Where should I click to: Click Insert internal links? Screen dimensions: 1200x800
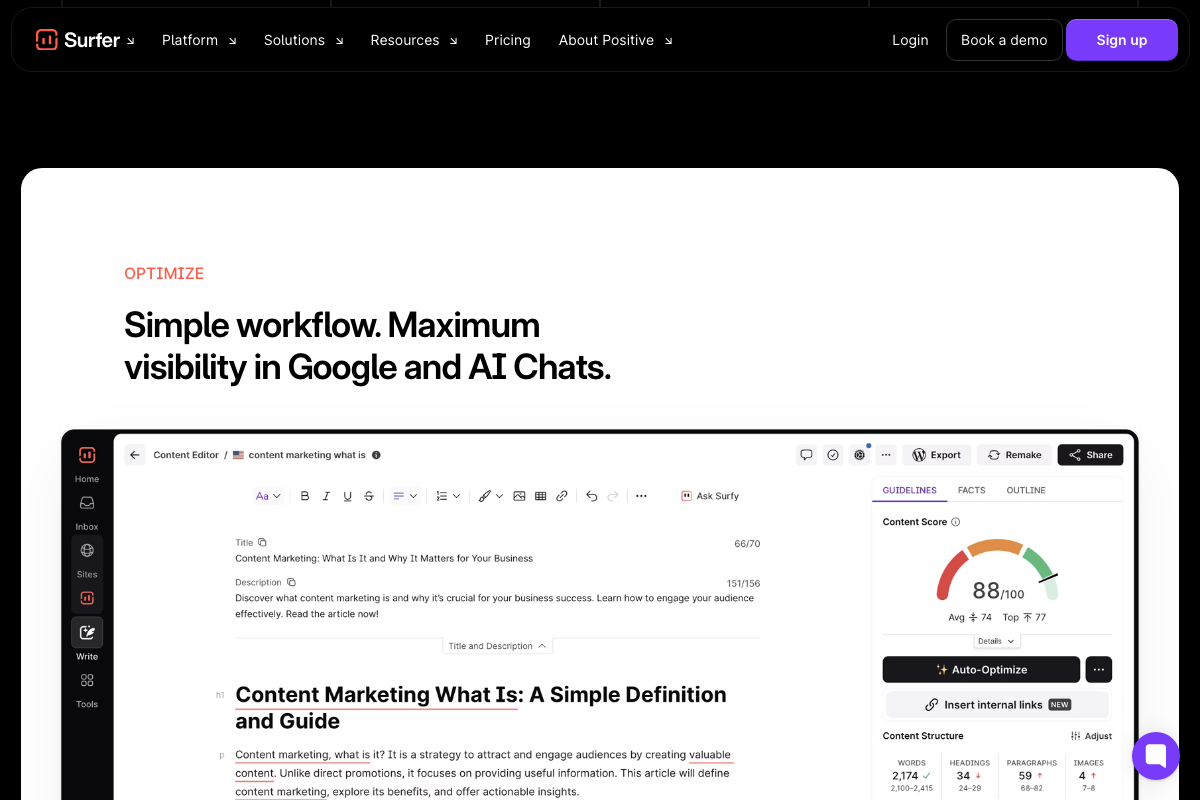coord(997,705)
